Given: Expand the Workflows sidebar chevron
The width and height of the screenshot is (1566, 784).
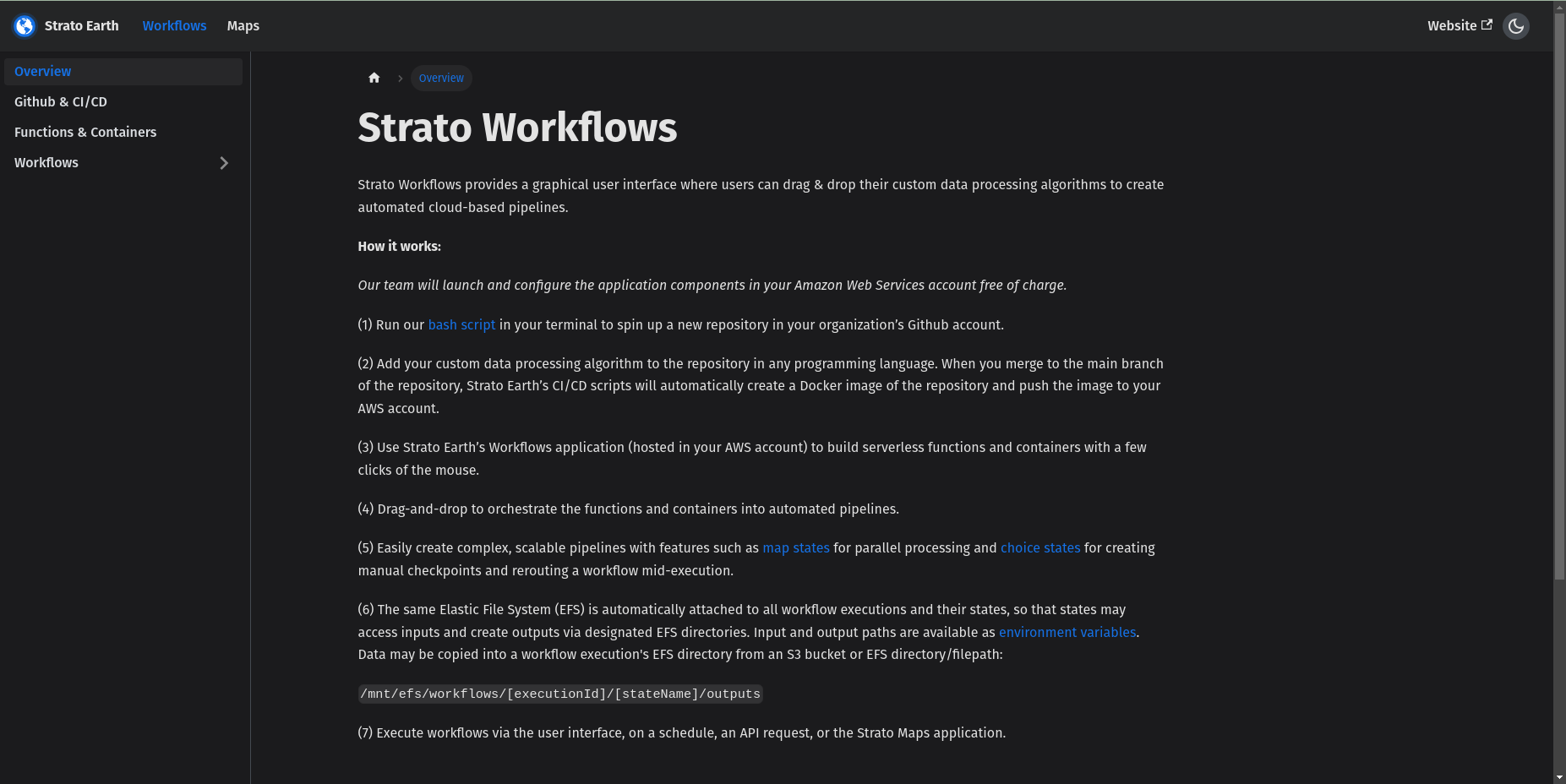Looking at the screenshot, I should click(224, 163).
